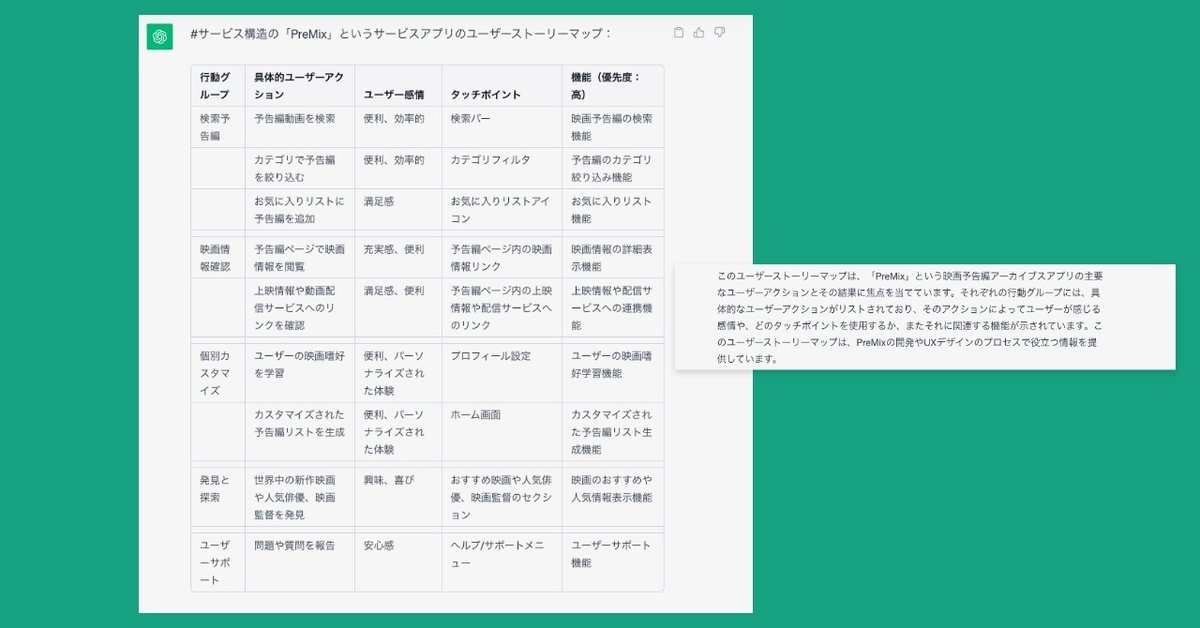Click the 'おすすめ映画や人気俳優、映画監督のセクション' cell
The image size is (1200, 628).
(x=502, y=497)
